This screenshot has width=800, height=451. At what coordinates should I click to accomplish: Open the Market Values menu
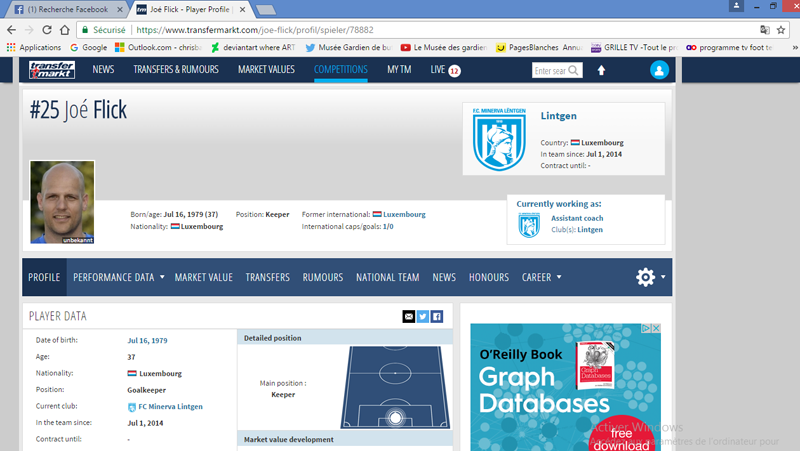[x=266, y=69]
